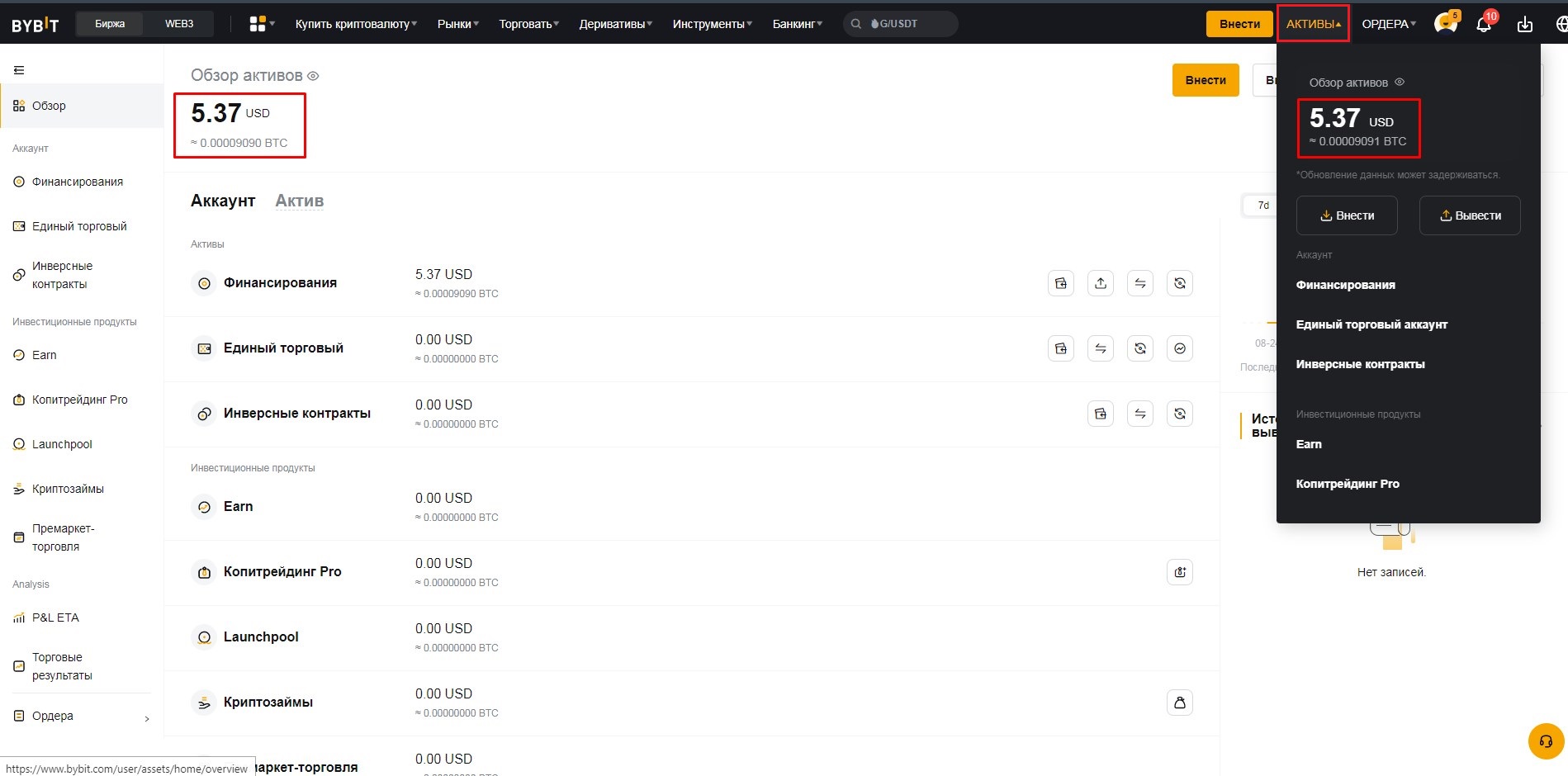The image size is (1568, 776).
Task: Click the download app icon in header
Action: (x=1525, y=24)
